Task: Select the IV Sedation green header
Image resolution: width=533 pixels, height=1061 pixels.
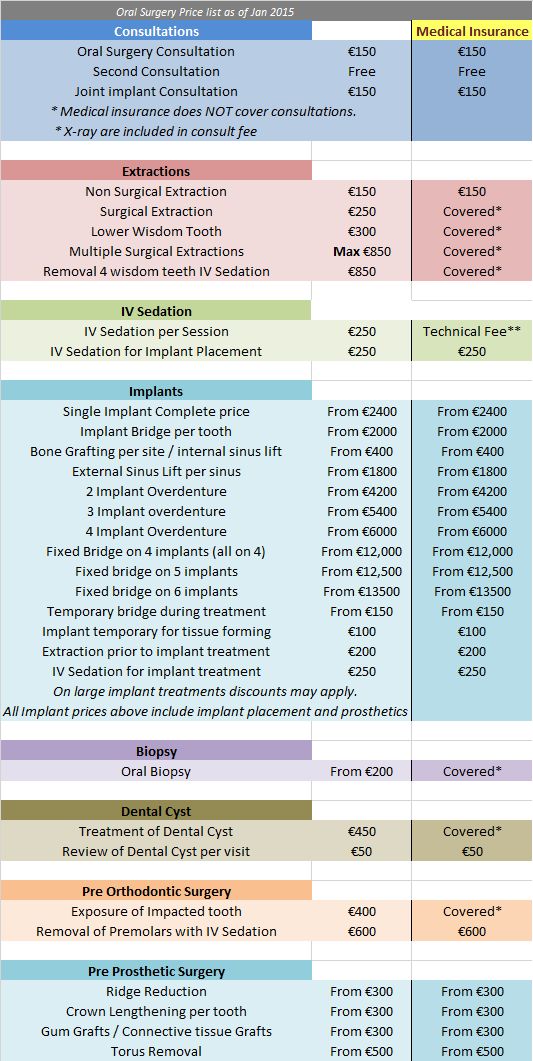Action: pos(156,311)
